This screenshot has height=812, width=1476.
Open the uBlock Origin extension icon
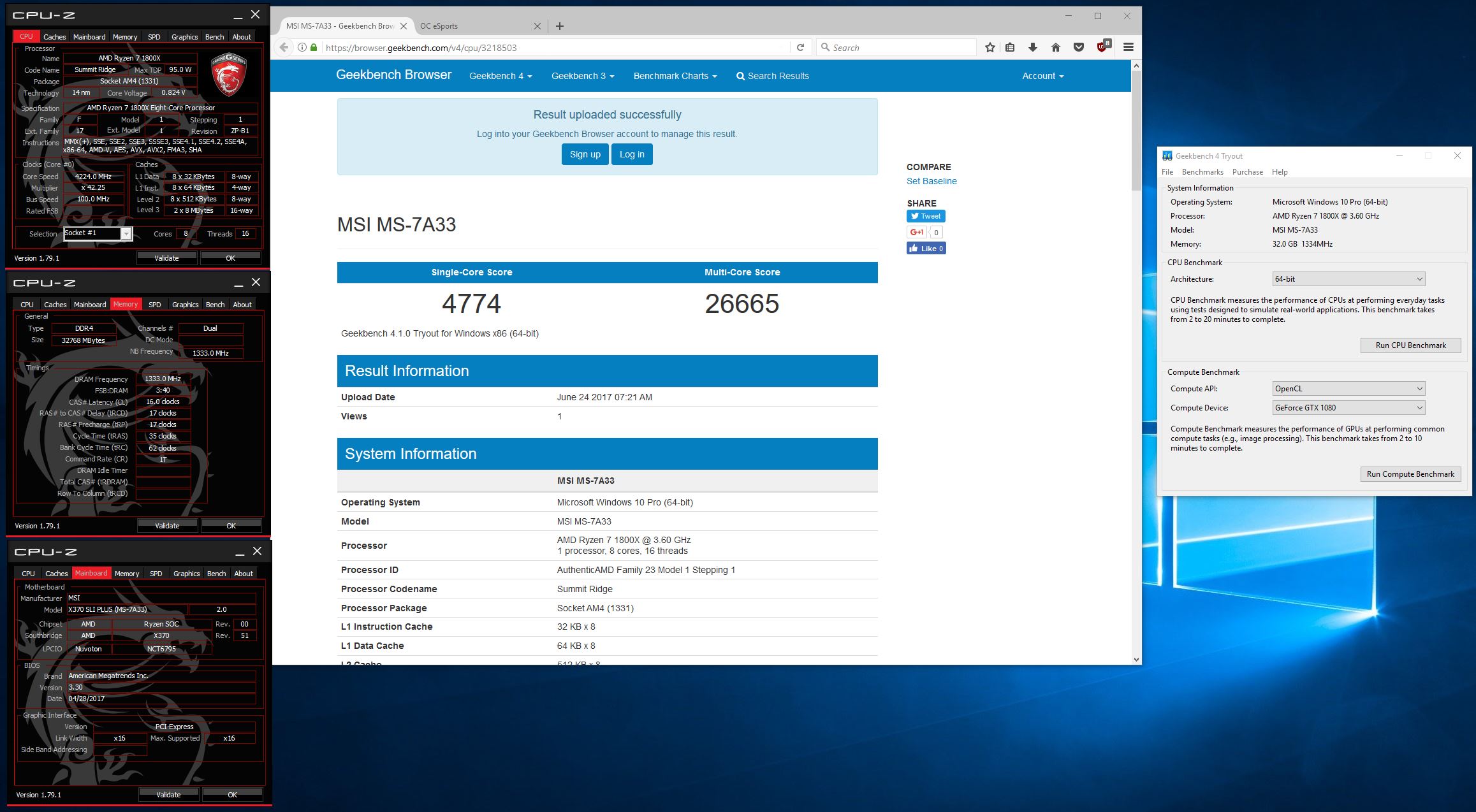coord(1103,47)
